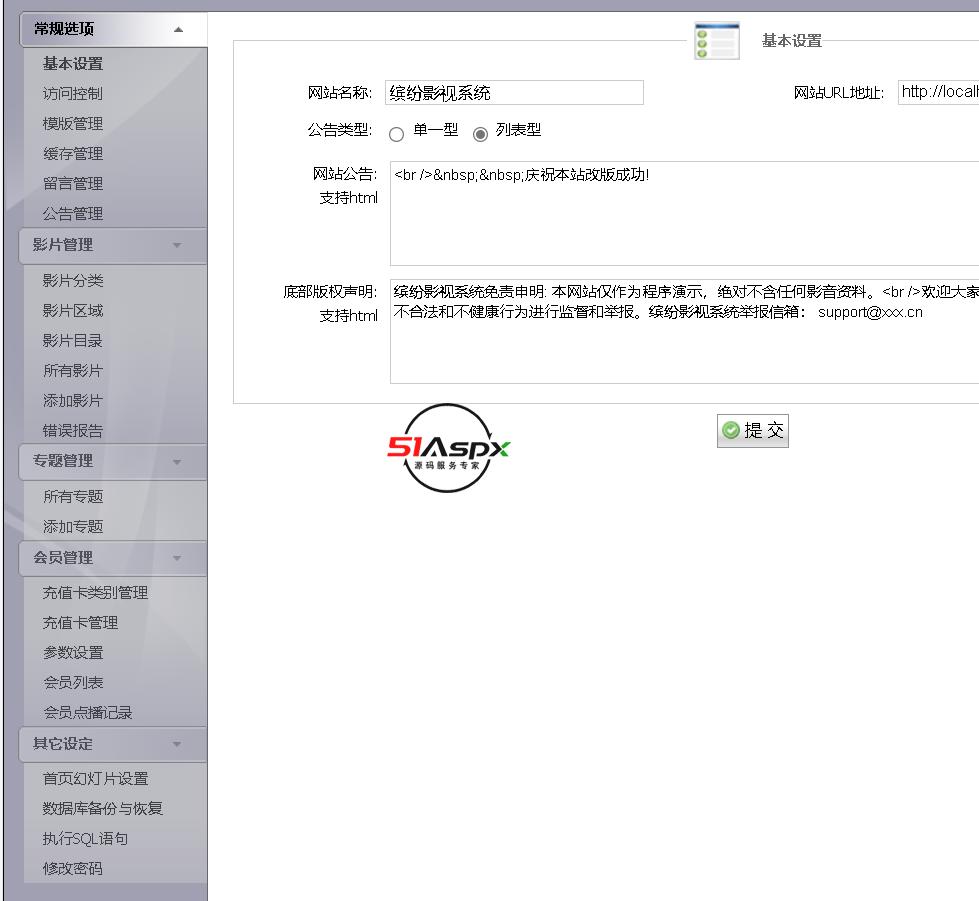Select the 单一型 radio button
Viewport: 979px width, 901px height.
point(397,134)
